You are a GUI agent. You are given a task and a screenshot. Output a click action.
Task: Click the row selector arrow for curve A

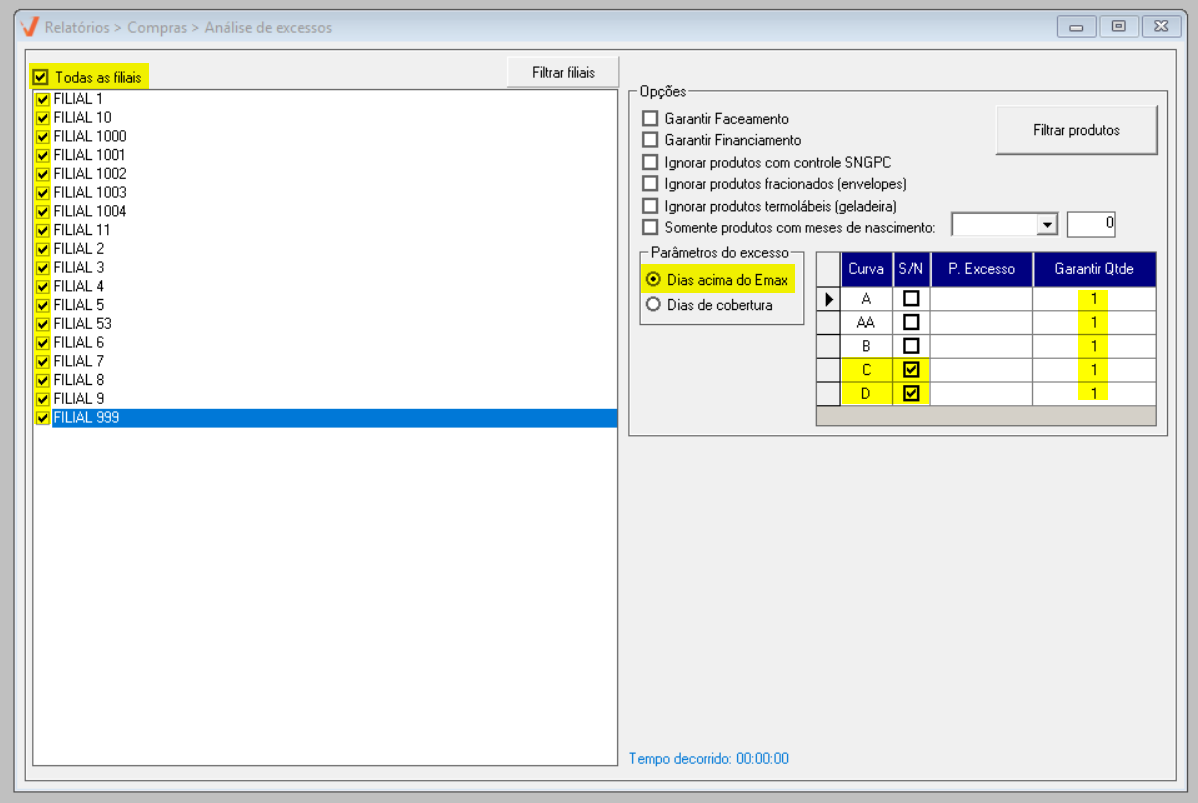point(829,299)
